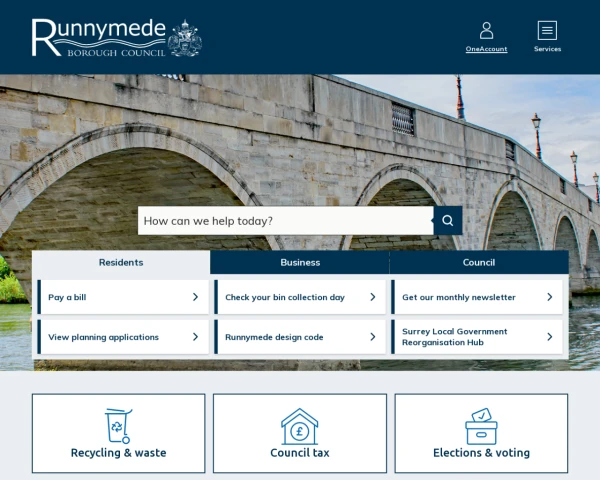
Task: Open Check your bin collection day
Action: coord(300,297)
